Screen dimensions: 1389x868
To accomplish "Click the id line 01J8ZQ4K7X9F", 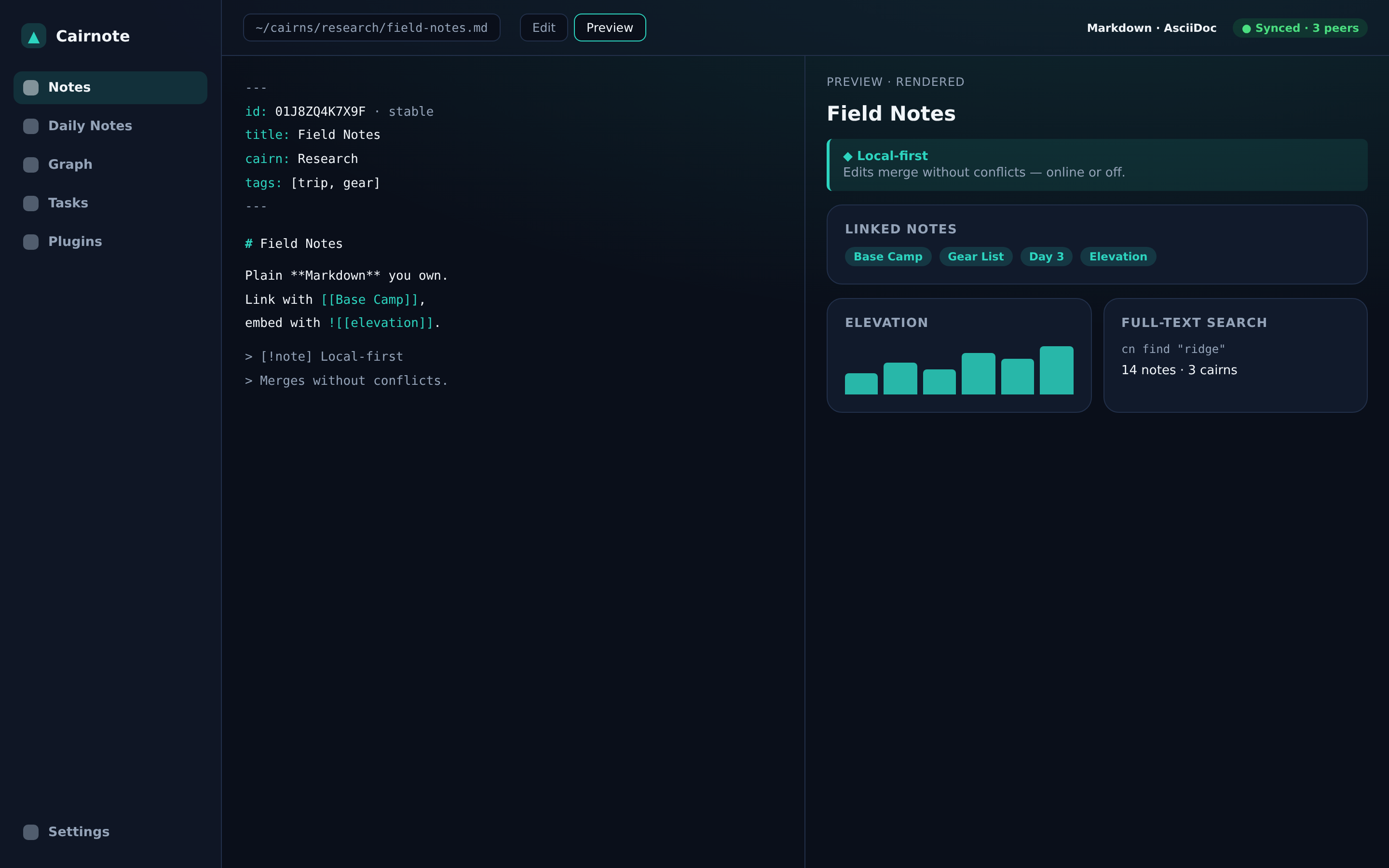I will pyautogui.click(x=339, y=111).
